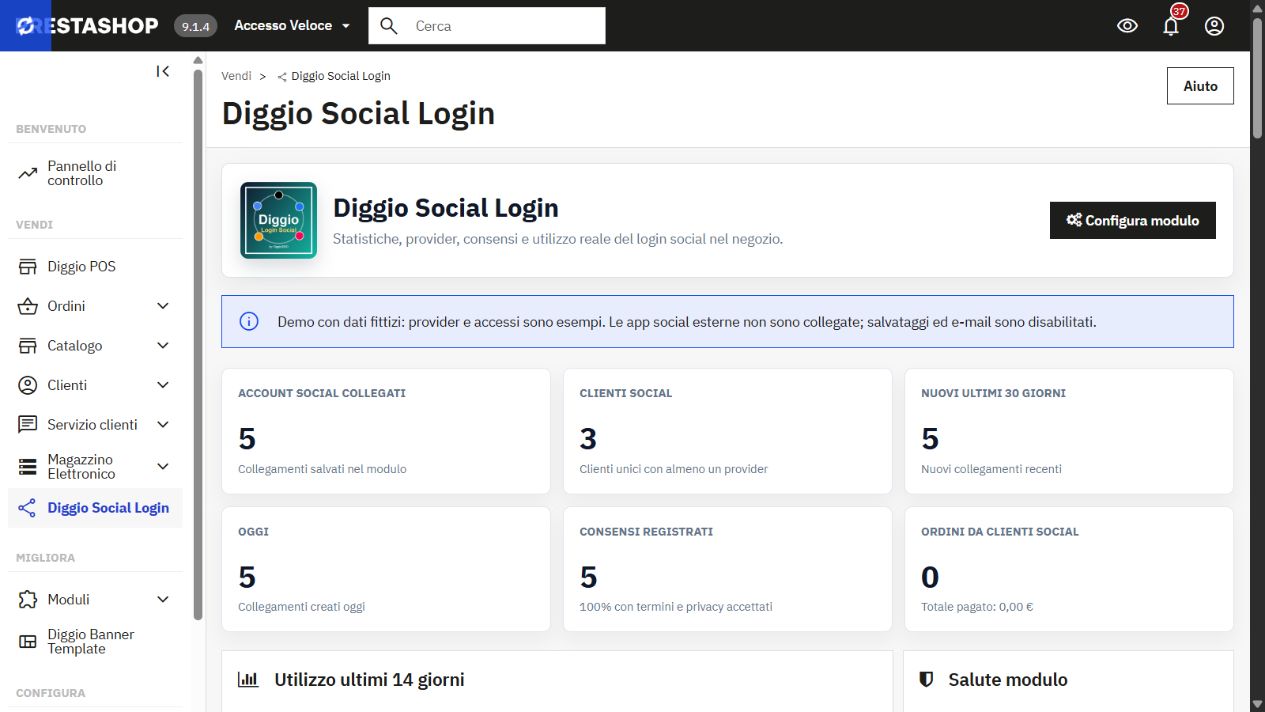Click the Diggio Login Social module logo

[x=279, y=220]
